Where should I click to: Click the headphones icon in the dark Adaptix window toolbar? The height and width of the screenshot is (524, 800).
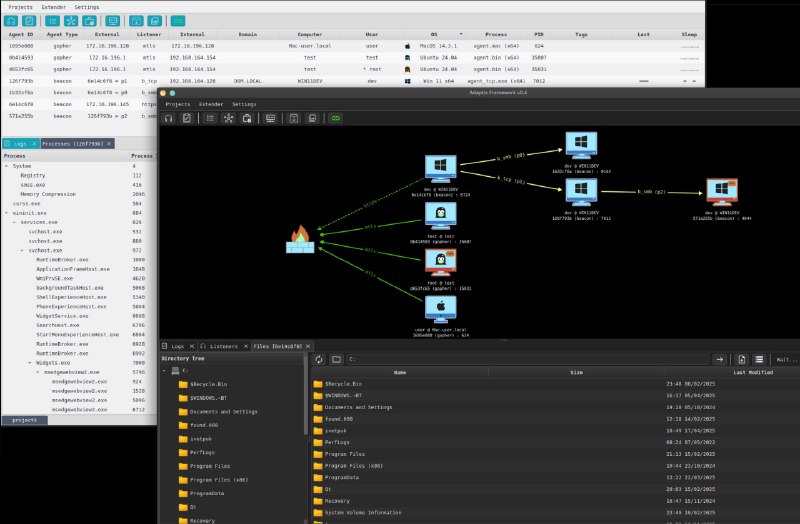[168, 118]
